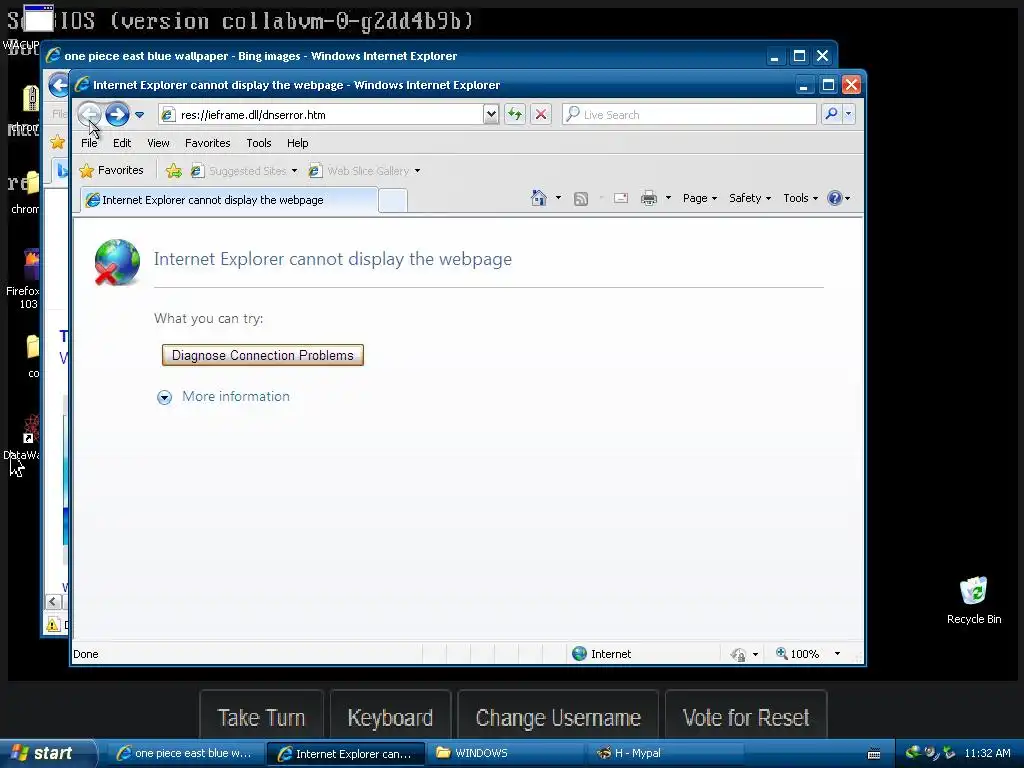Screen dimensions: 1024x768
Task: Click the 'Done' status bar text
Action: (86, 654)
